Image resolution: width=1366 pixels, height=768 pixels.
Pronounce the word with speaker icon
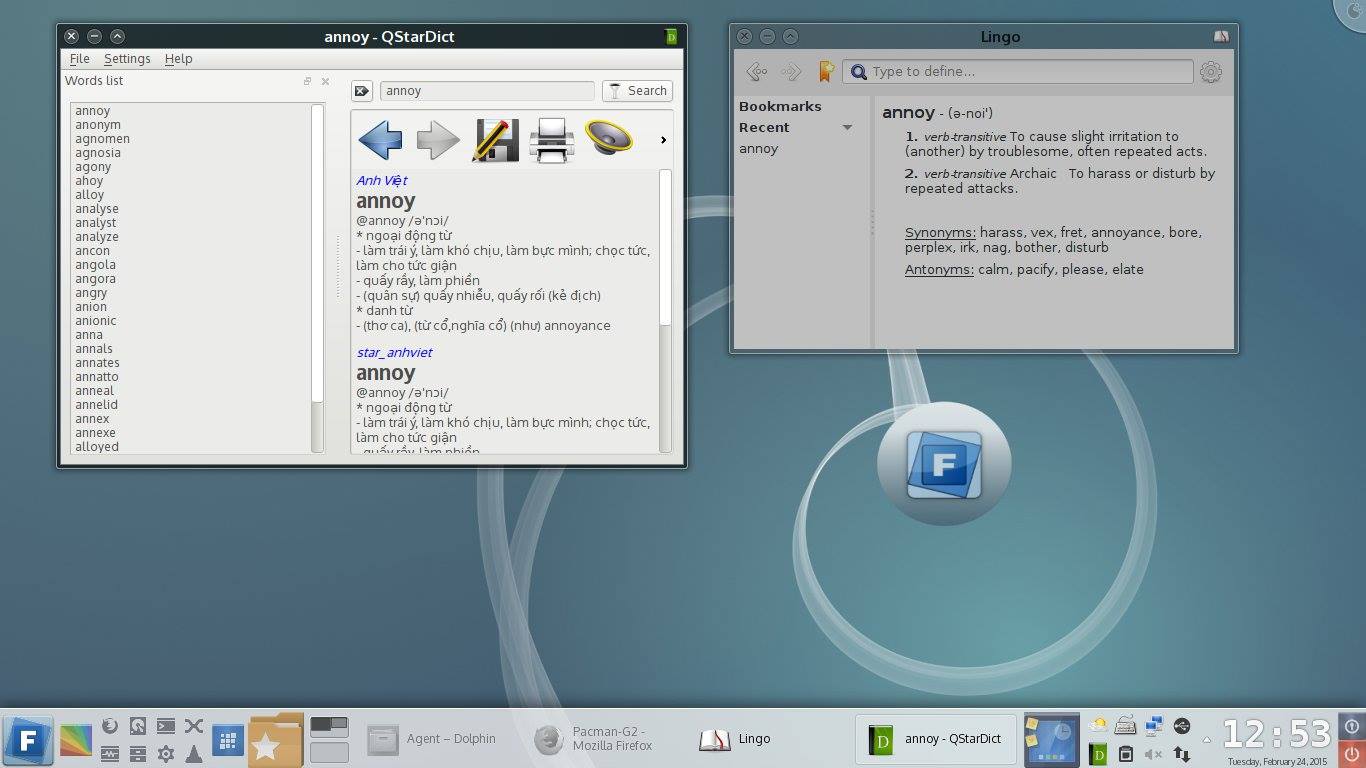[608, 138]
